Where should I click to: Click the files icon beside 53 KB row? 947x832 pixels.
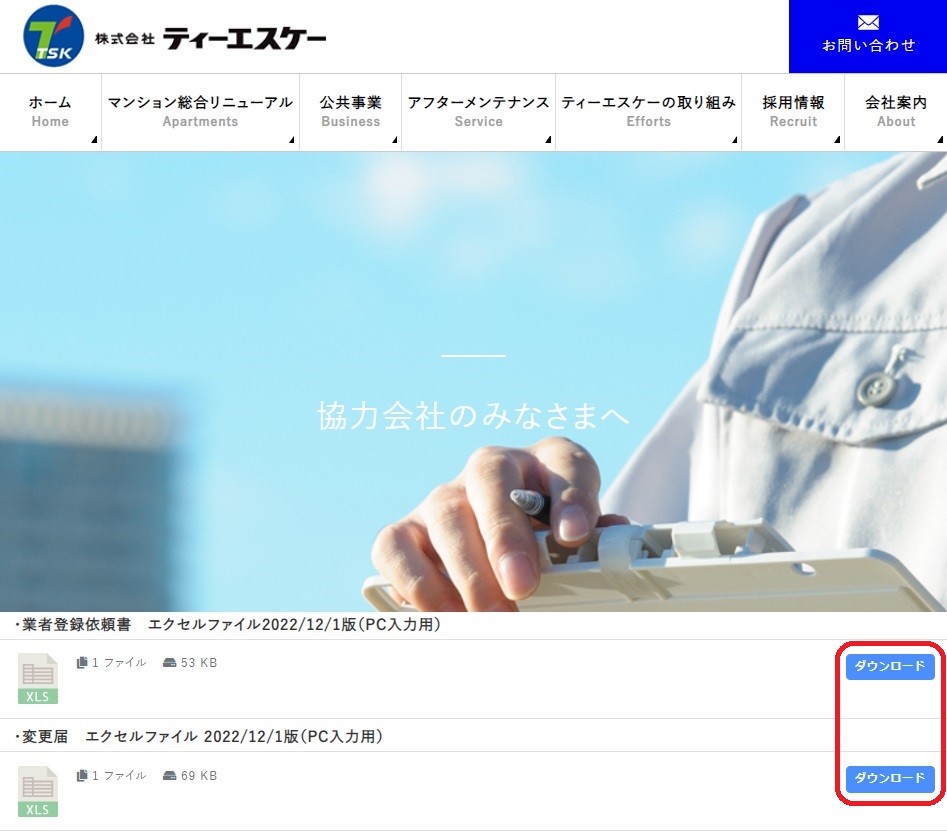click(x=82, y=662)
